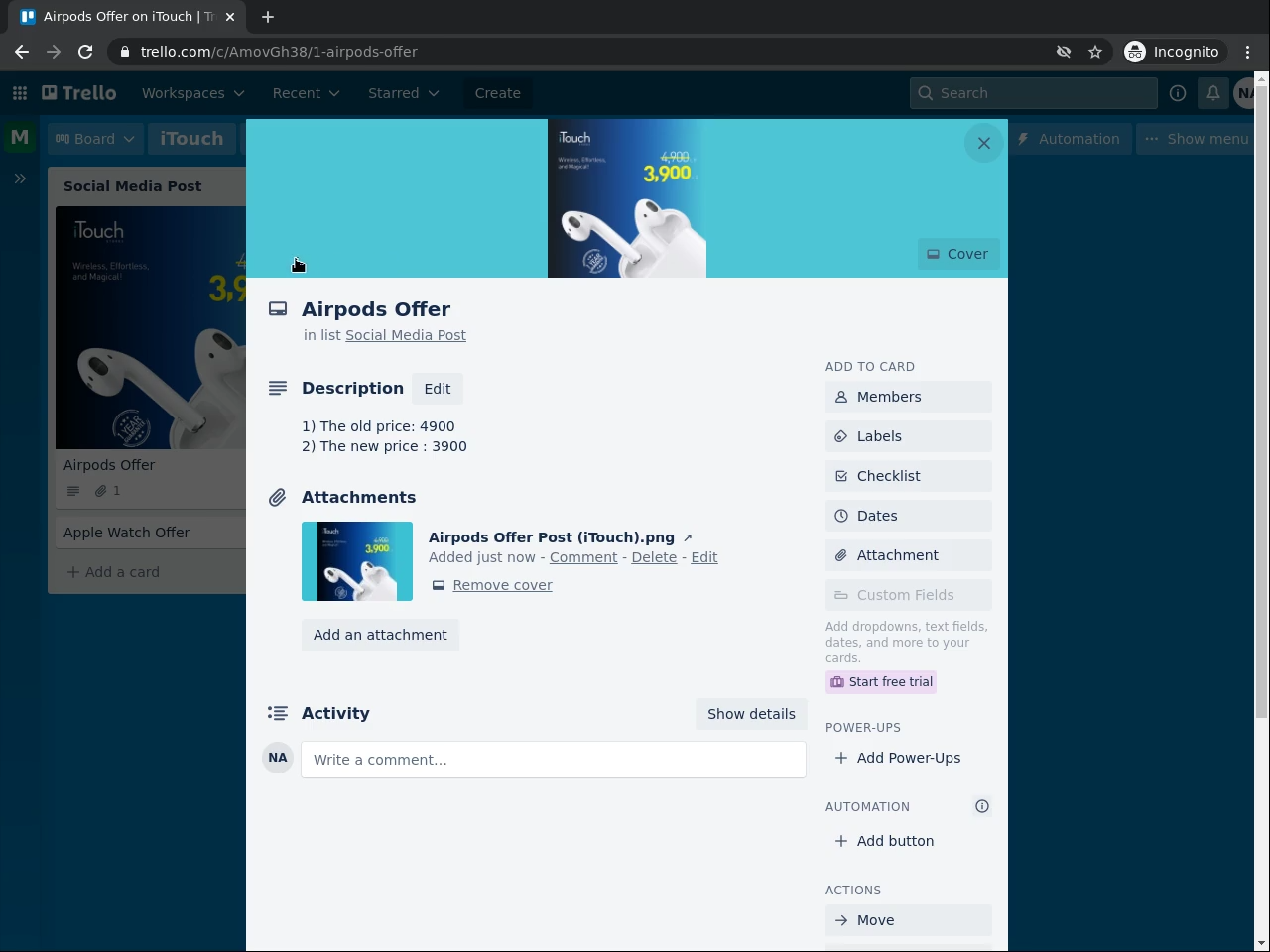Expand the Starred dropdown

[x=403, y=93]
